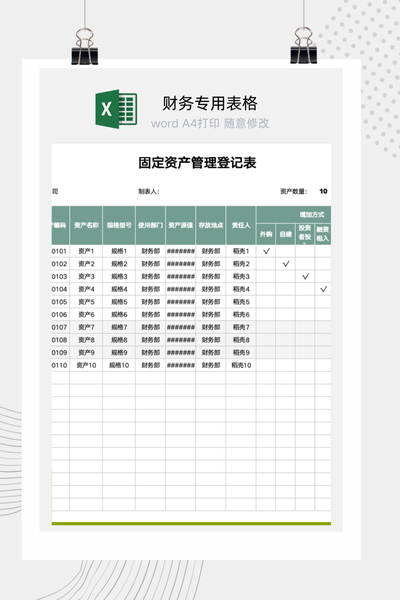Screen dimensions: 400x600
Task: Click the 资产原值 column header
Action: 181,225
